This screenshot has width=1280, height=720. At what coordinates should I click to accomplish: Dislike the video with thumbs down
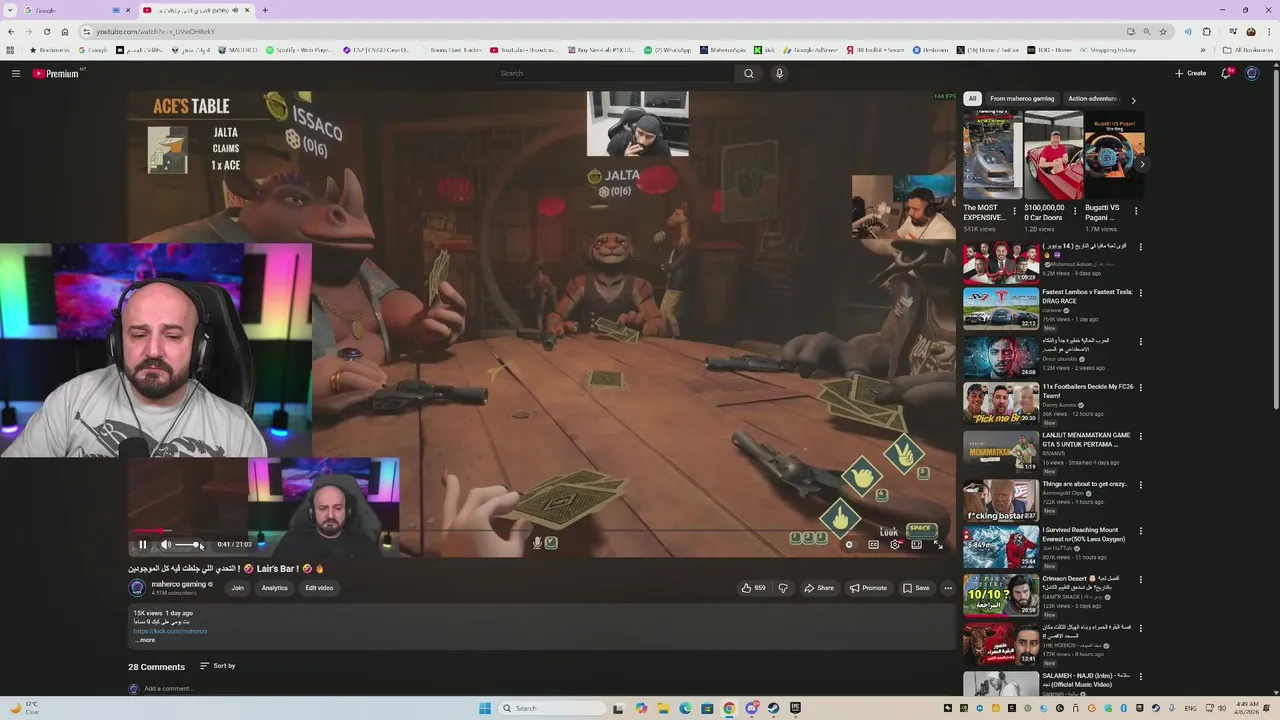[x=783, y=588]
